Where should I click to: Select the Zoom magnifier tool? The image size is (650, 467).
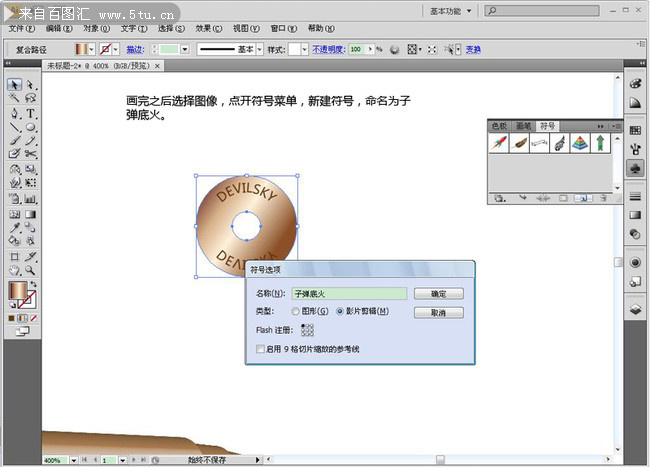click(30, 270)
